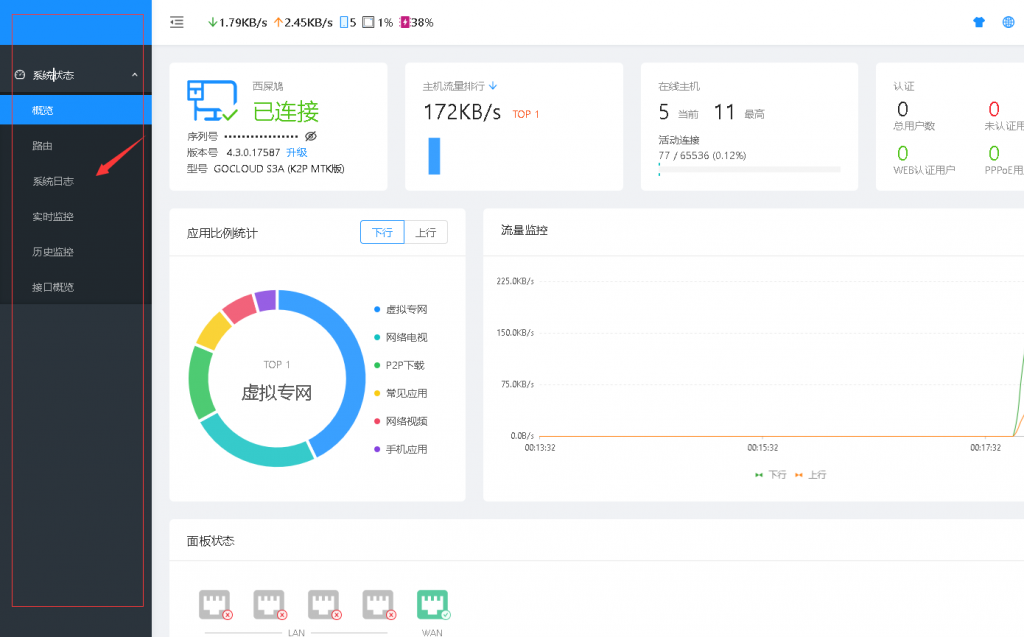Toggle the 上行 series in chart legend
The image size is (1024, 637).
[x=811, y=475]
